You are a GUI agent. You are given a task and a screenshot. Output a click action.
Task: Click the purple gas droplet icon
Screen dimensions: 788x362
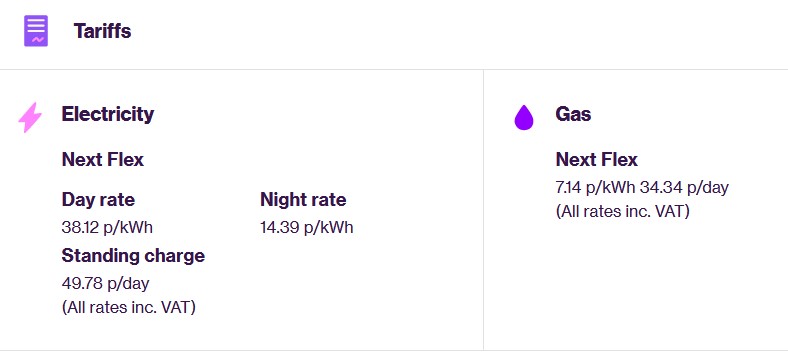pyautogui.click(x=524, y=117)
